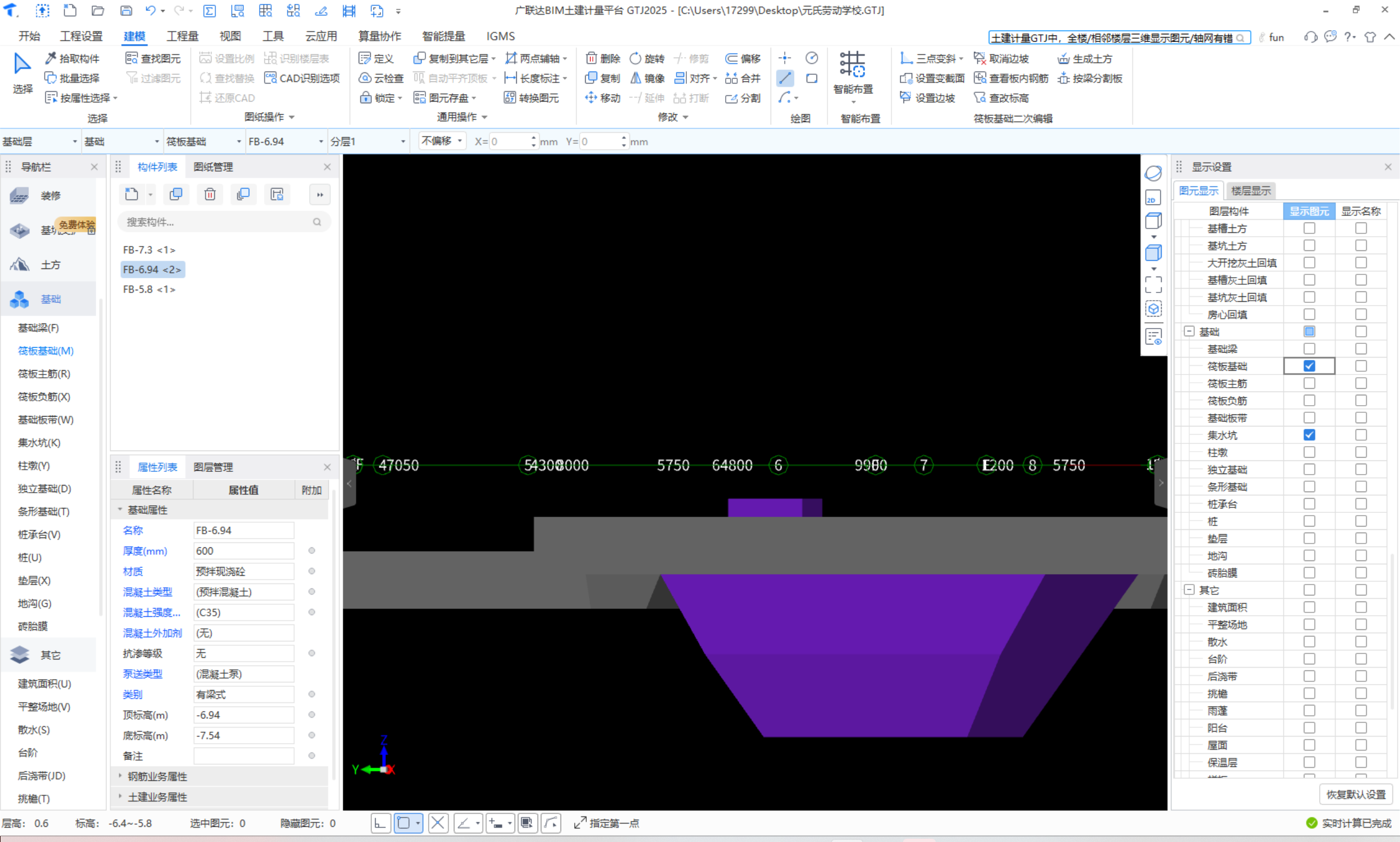Open the 视图 ribbon tab

[x=230, y=36]
